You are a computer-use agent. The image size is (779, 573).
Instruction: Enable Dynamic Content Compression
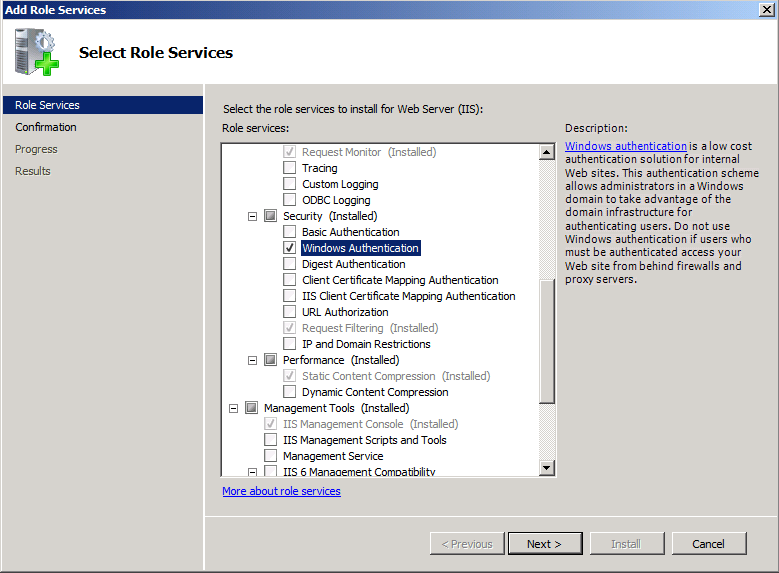tap(290, 392)
